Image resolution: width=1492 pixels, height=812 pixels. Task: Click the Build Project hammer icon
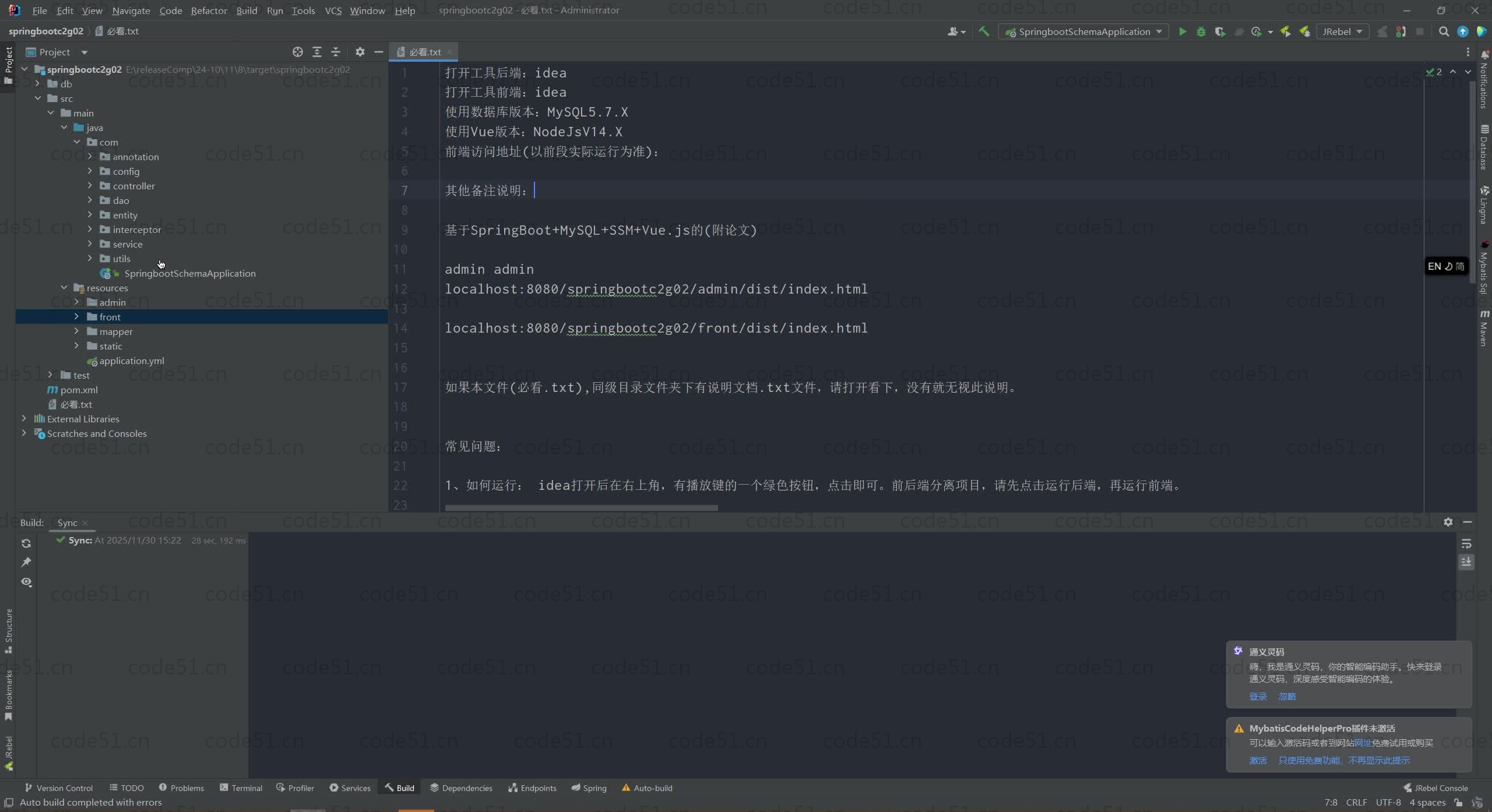984,31
